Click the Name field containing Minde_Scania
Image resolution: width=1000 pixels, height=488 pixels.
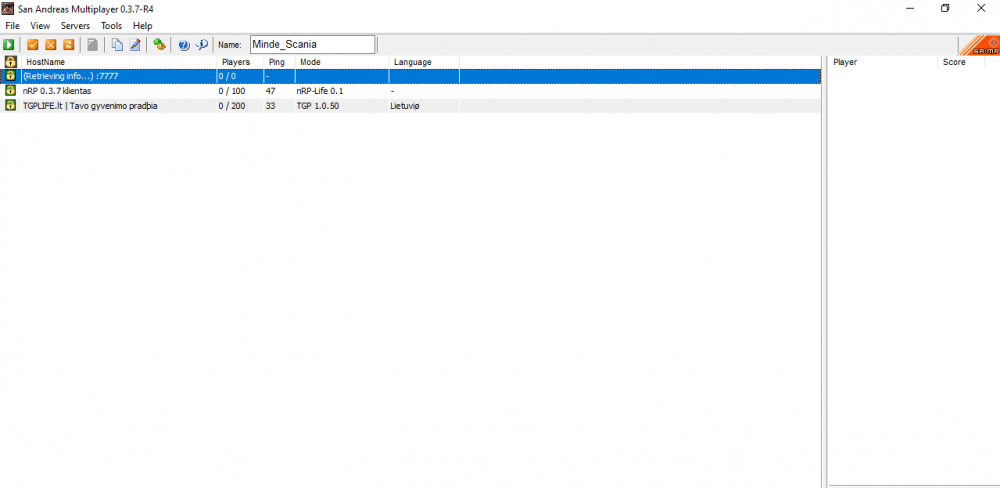tap(311, 44)
